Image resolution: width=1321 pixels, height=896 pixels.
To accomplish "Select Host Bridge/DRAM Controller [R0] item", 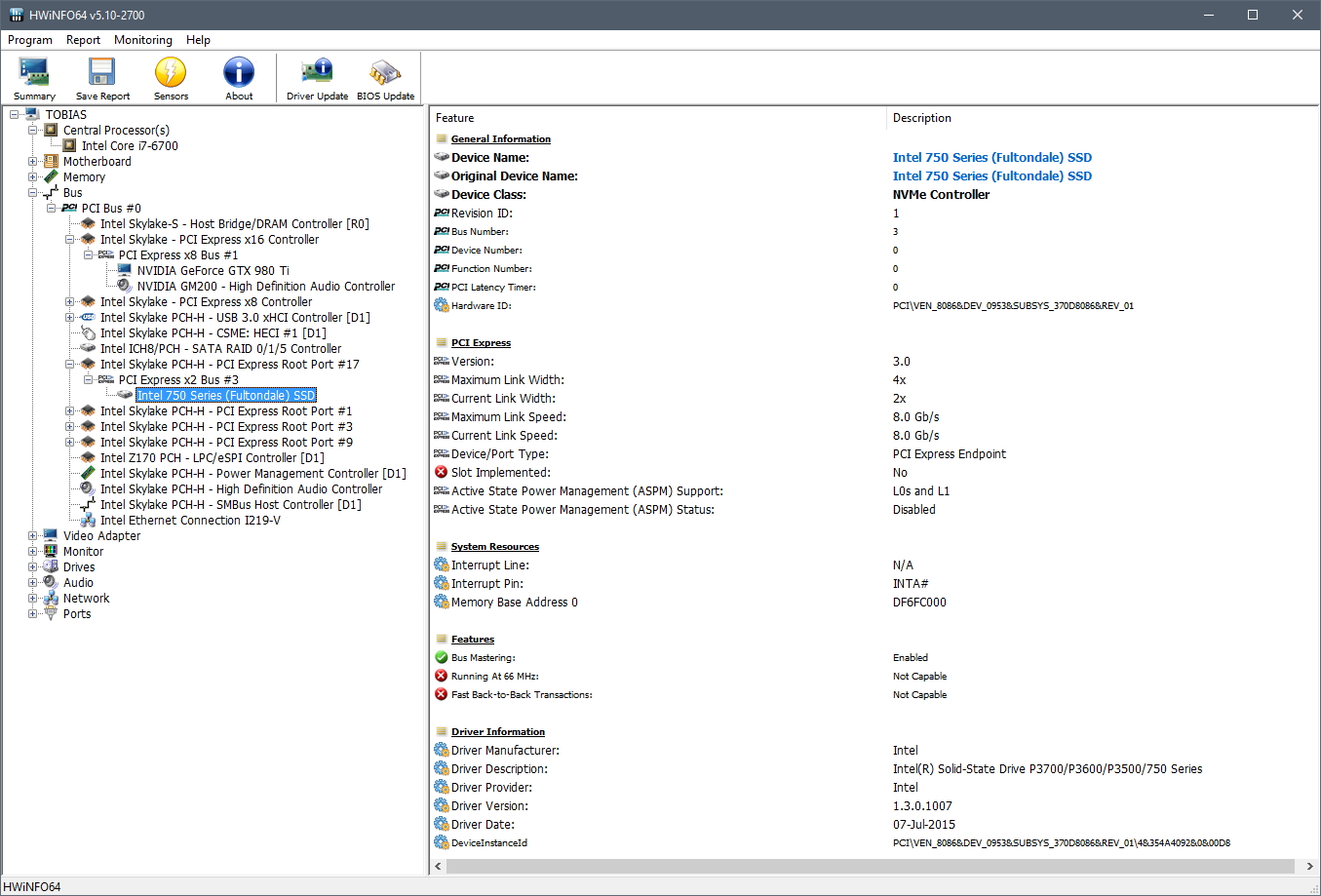I will (x=234, y=224).
